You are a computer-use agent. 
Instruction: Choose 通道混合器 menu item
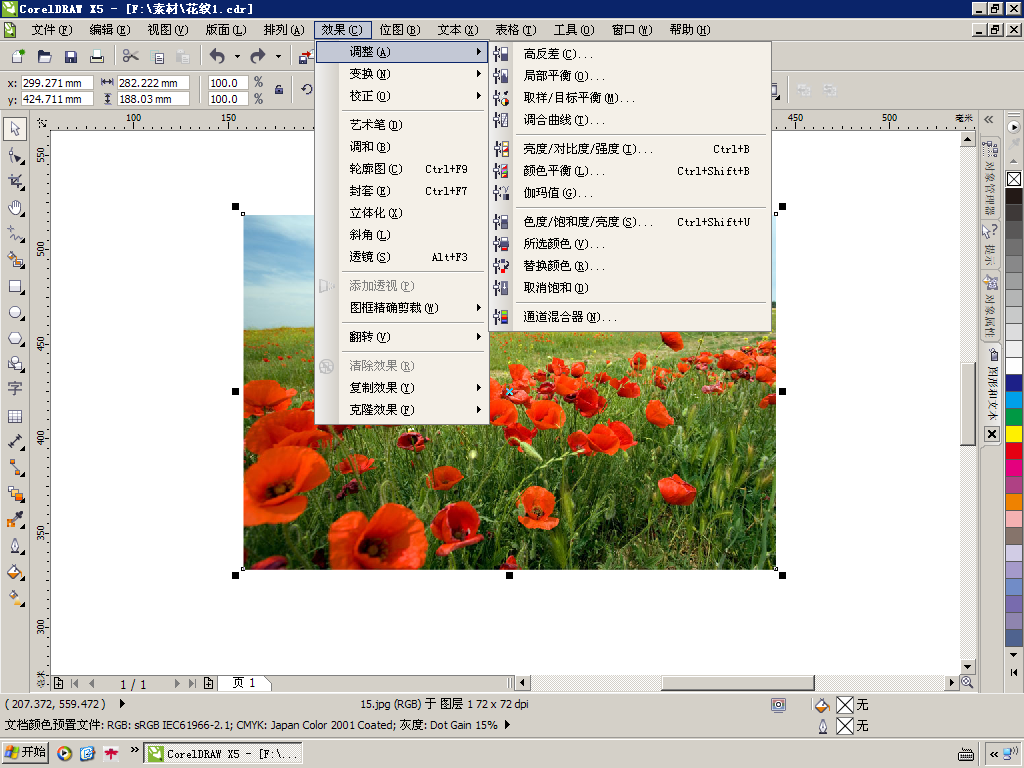[x=631, y=317]
